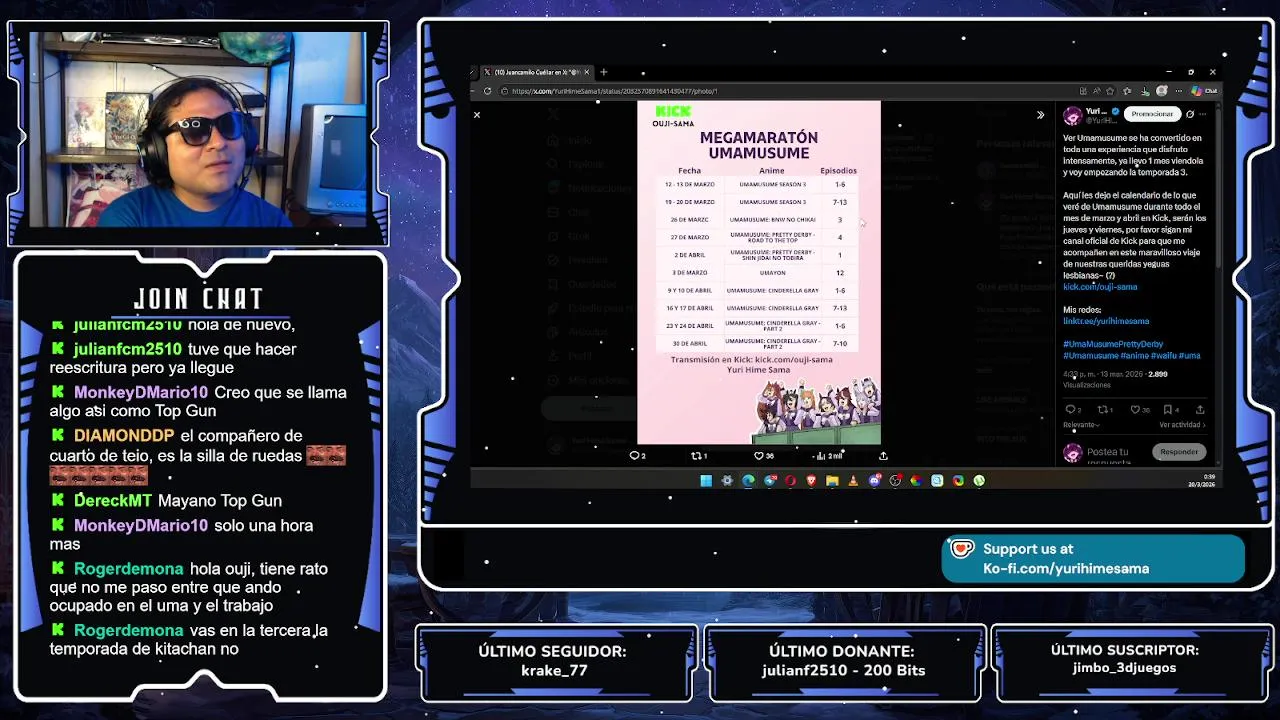Select the Juancamilo Cuellar en X tab

pos(536,72)
